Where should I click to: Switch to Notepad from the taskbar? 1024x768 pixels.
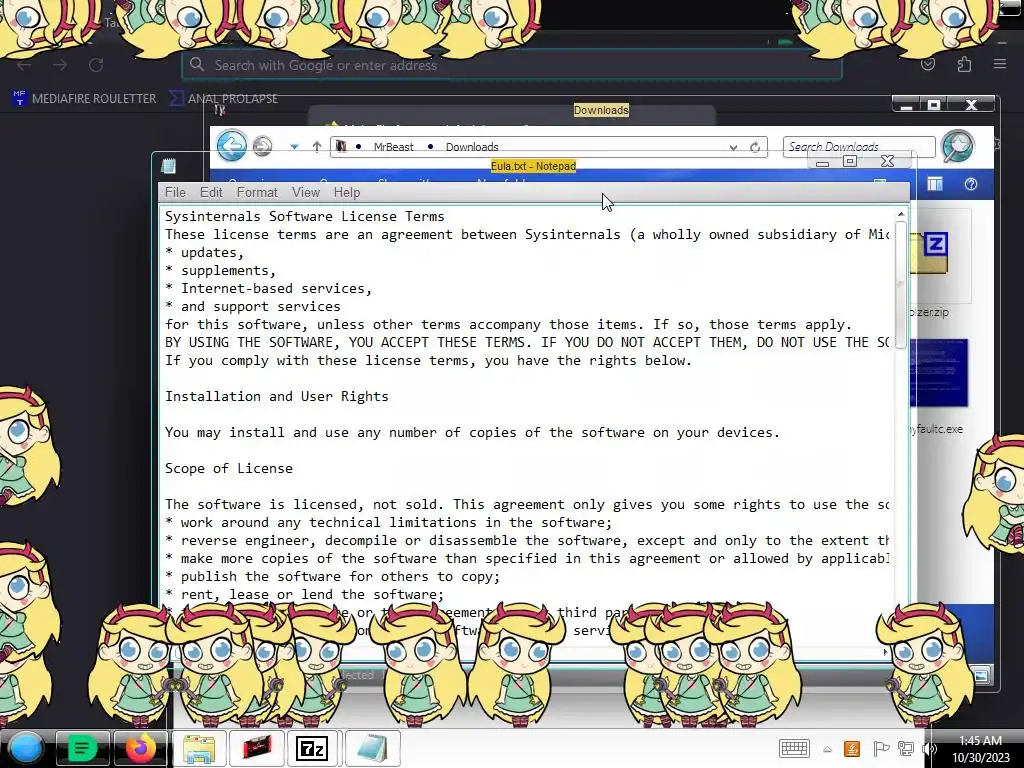372,748
